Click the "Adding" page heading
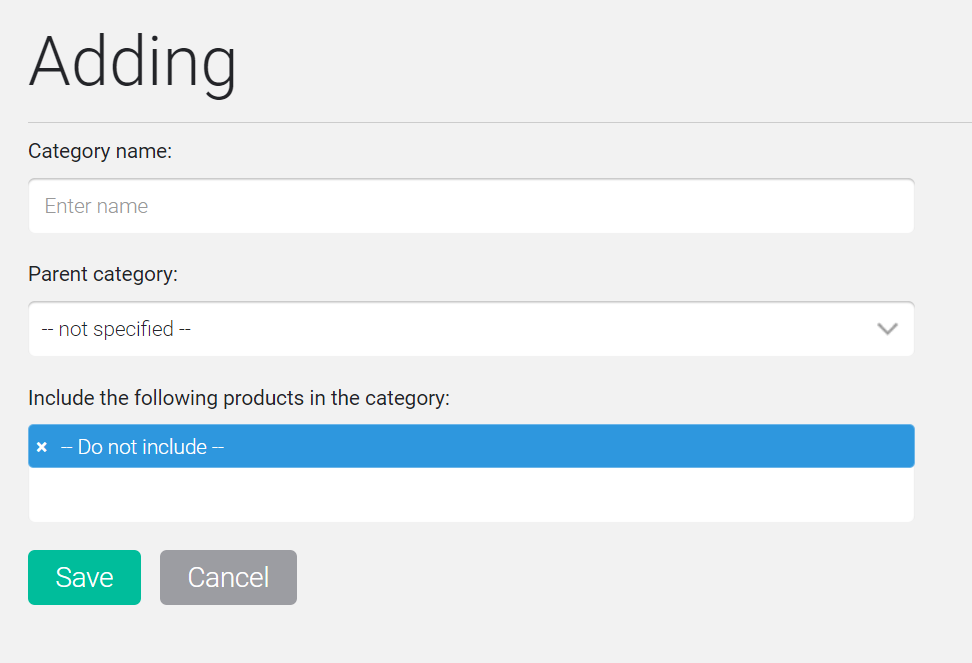This screenshot has width=972, height=663. point(133,63)
